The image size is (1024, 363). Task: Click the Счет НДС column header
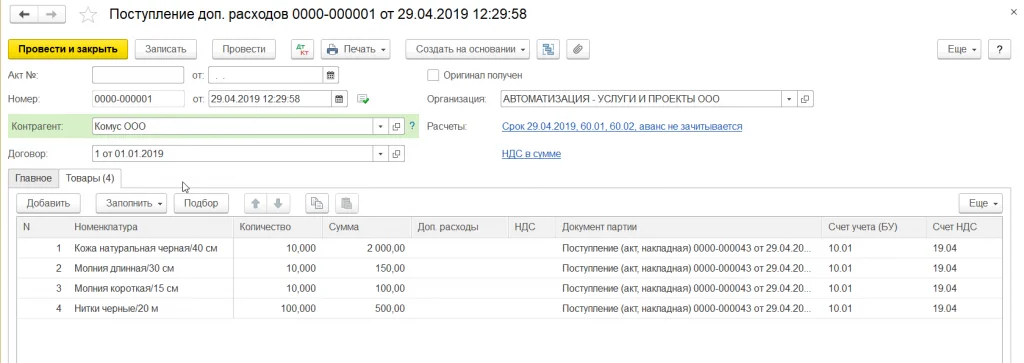tap(964, 227)
